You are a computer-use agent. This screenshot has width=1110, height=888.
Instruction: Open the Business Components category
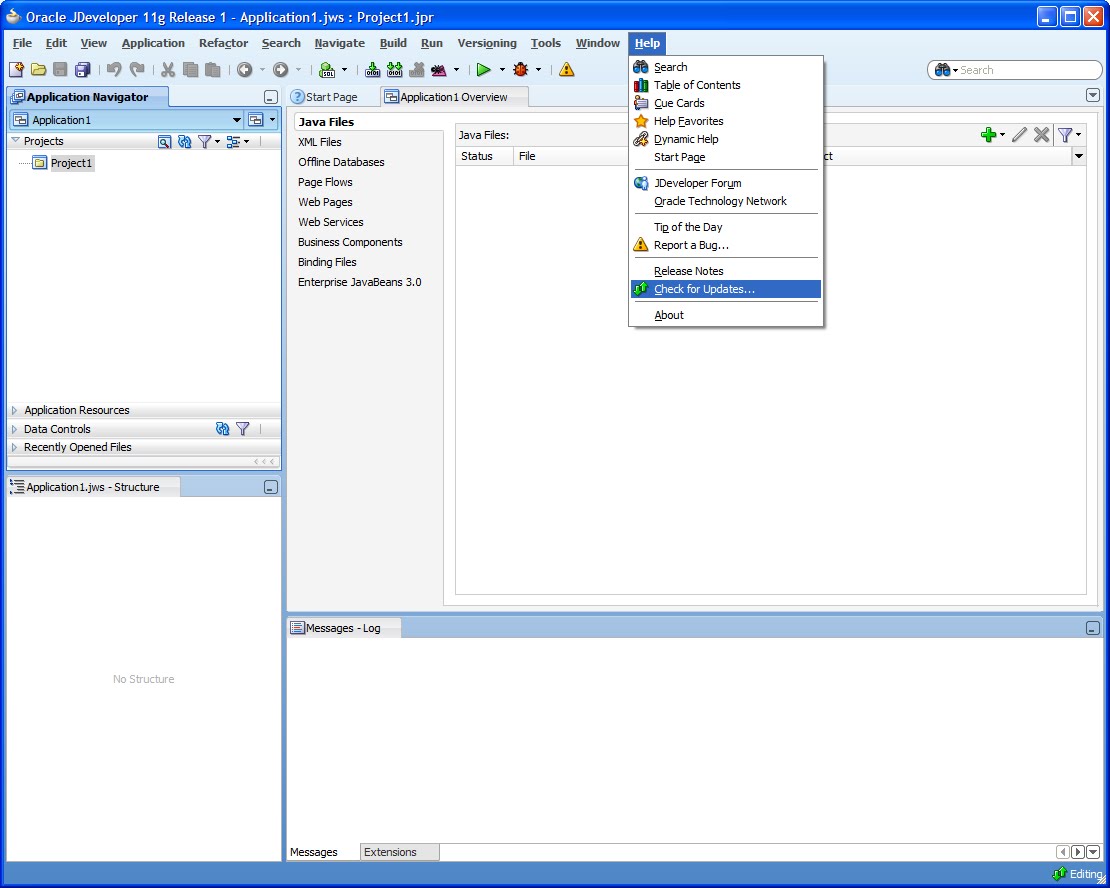[350, 241]
